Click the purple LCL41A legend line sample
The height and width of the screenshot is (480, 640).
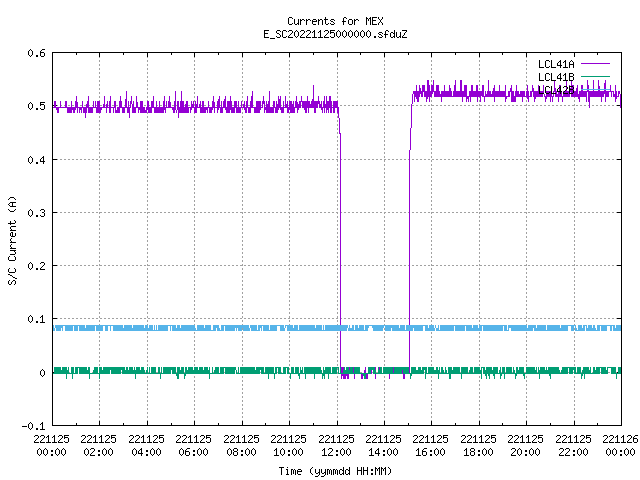pos(595,64)
